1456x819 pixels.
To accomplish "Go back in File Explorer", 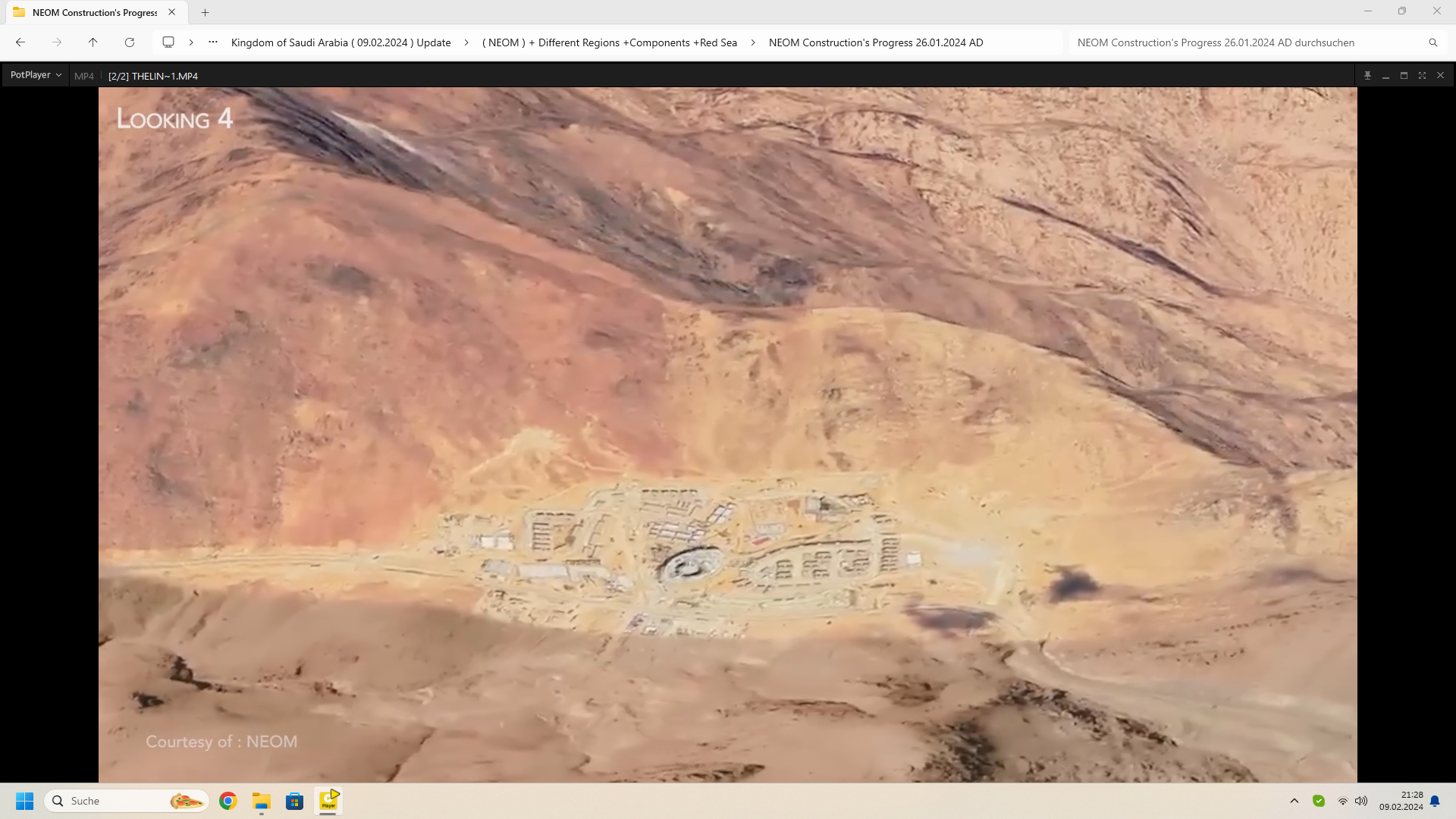I will click(20, 42).
